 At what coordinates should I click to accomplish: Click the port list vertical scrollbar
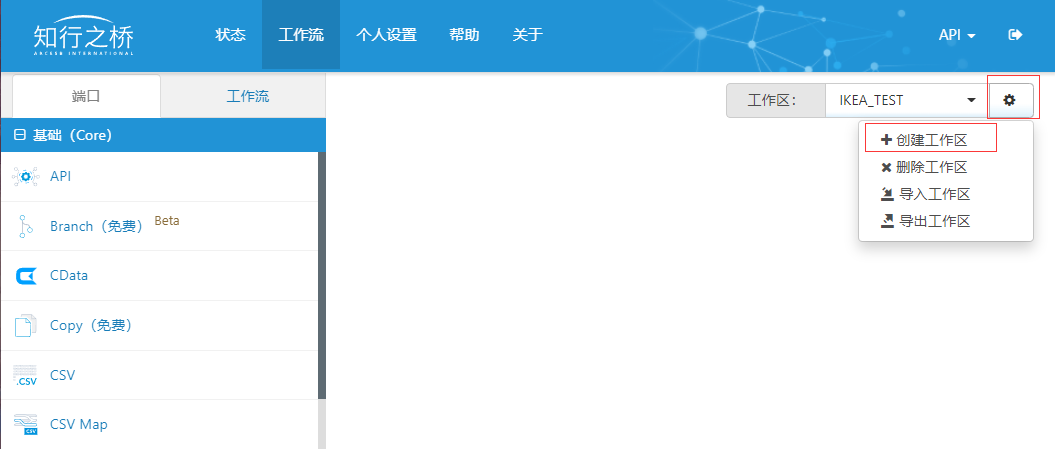322,275
